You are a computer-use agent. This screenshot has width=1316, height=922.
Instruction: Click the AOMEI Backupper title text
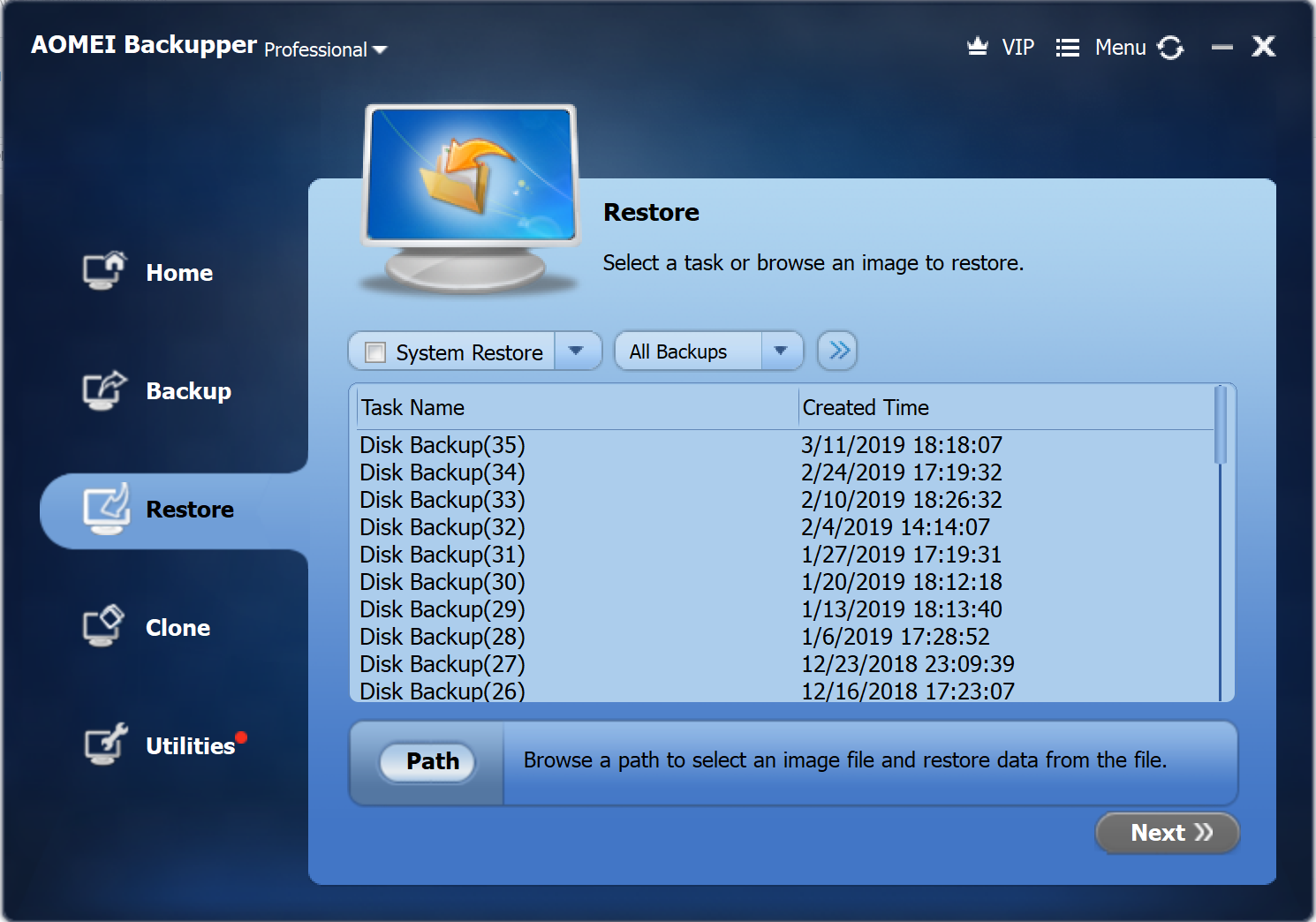[x=144, y=44]
